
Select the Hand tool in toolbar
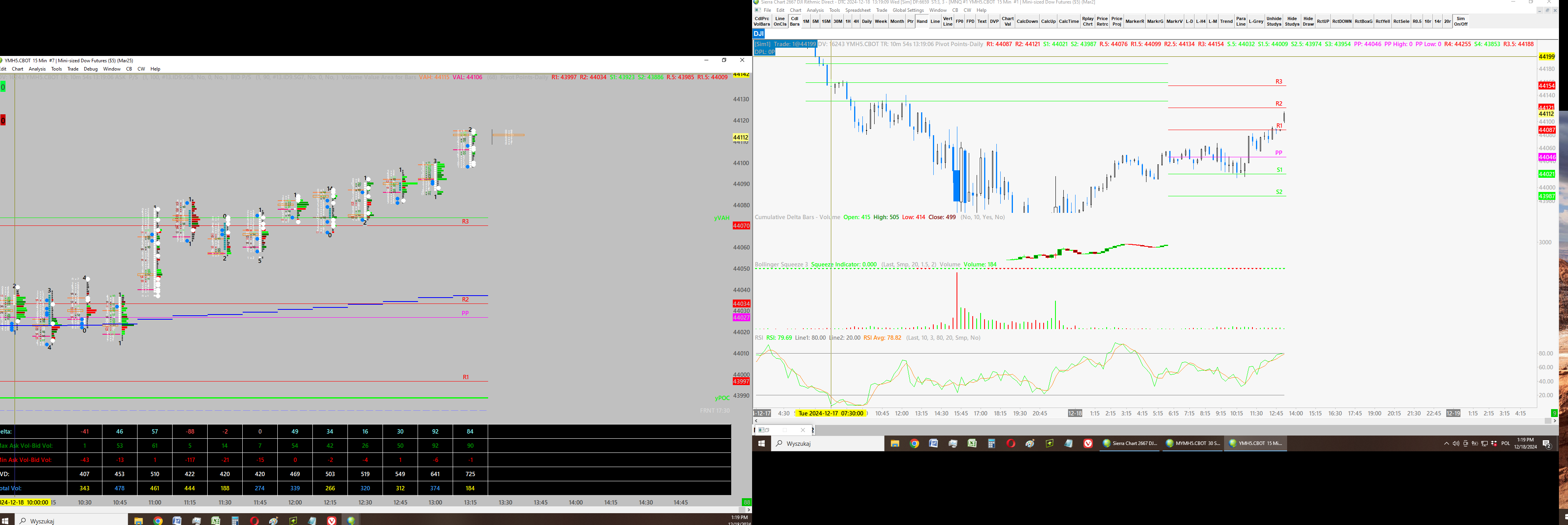[921, 21]
